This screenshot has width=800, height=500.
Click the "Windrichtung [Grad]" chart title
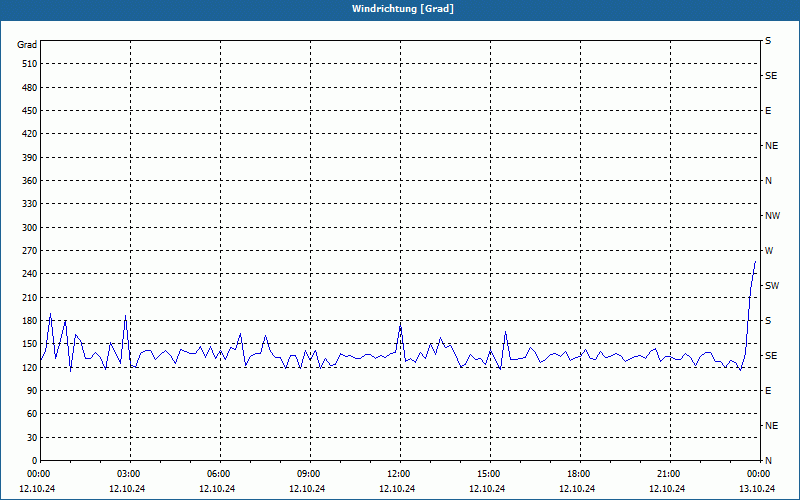point(403,9)
